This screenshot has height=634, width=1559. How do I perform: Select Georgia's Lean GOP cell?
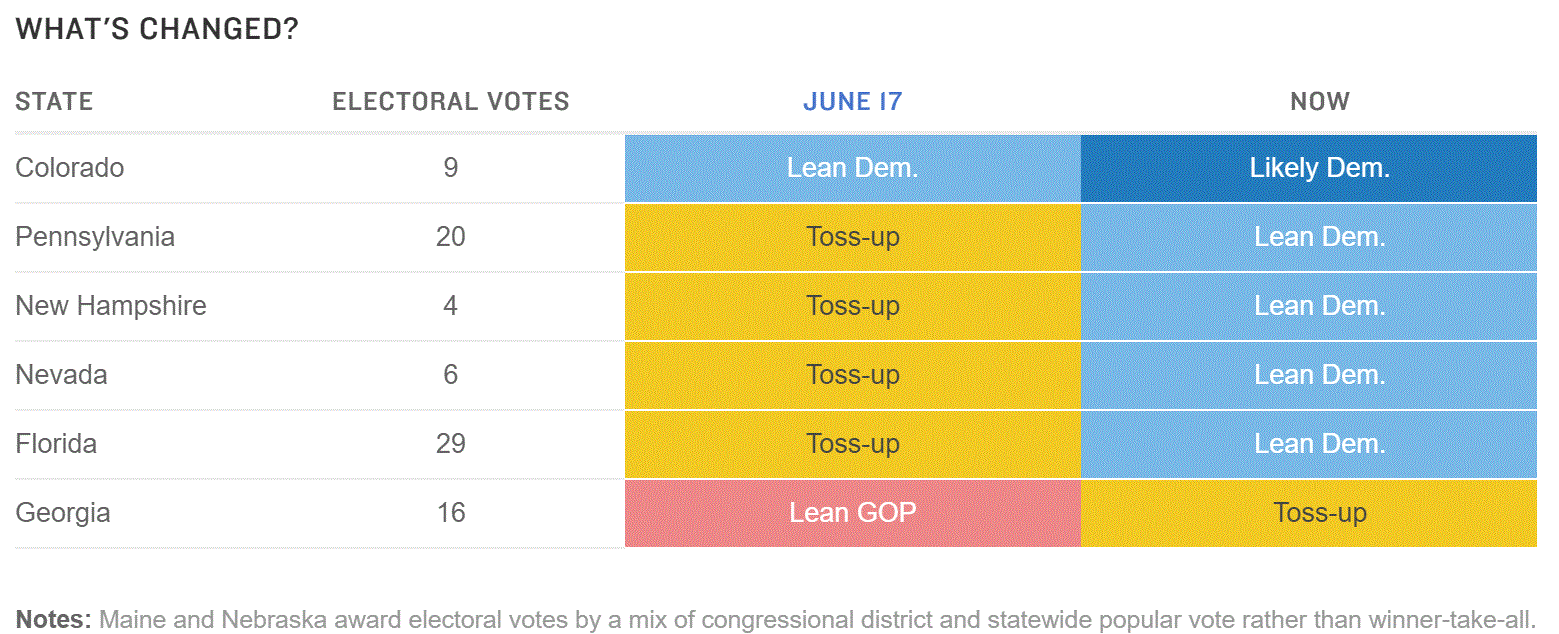click(x=853, y=513)
